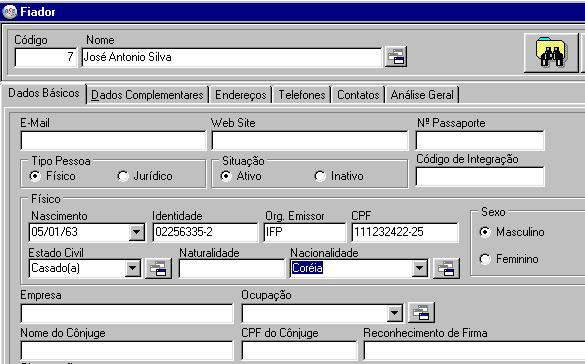585x364 pixels.
Task: Click the Empresa input field
Action: (x=127, y=313)
